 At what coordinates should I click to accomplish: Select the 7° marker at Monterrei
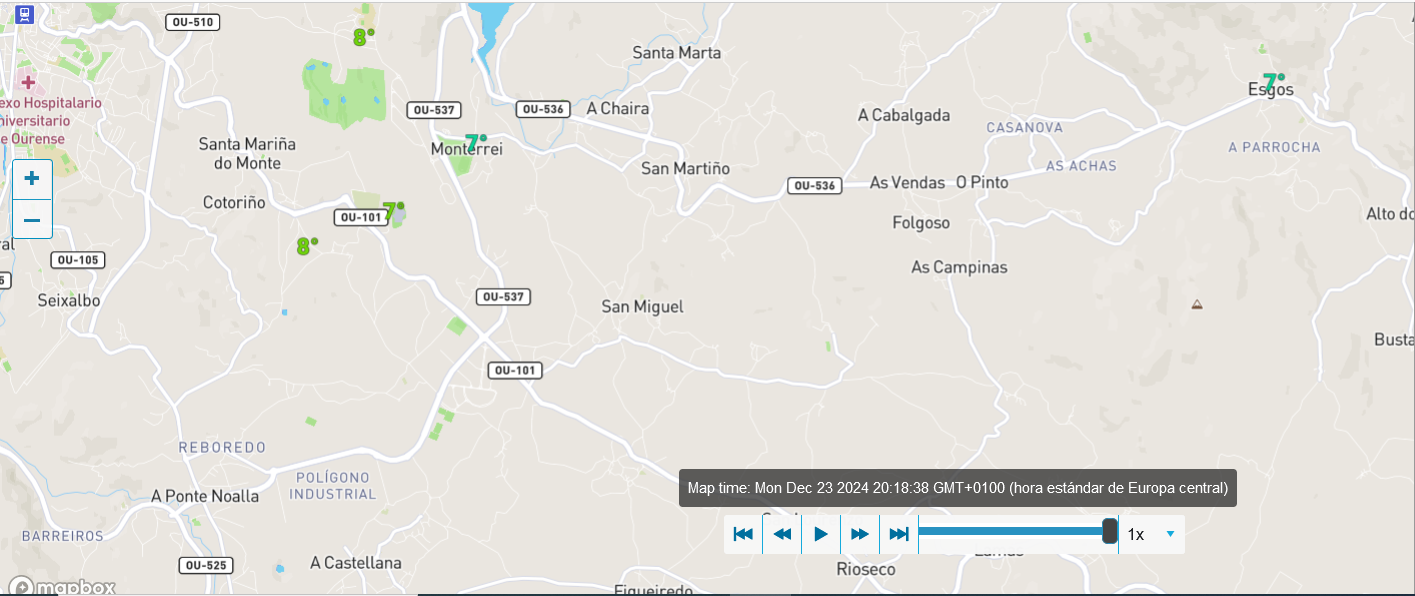(476, 143)
